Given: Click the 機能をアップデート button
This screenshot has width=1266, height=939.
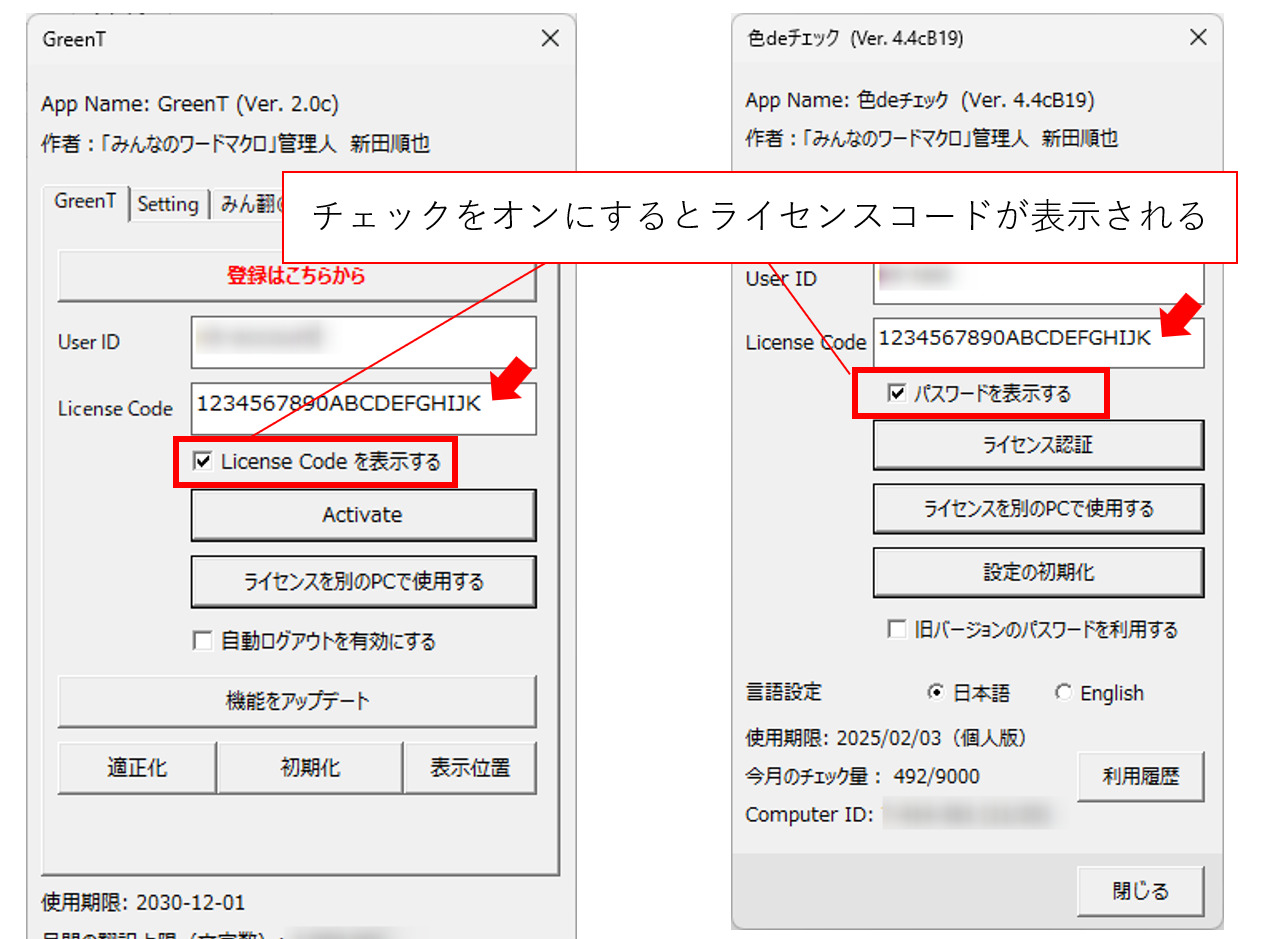Looking at the screenshot, I should coord(296,701).
